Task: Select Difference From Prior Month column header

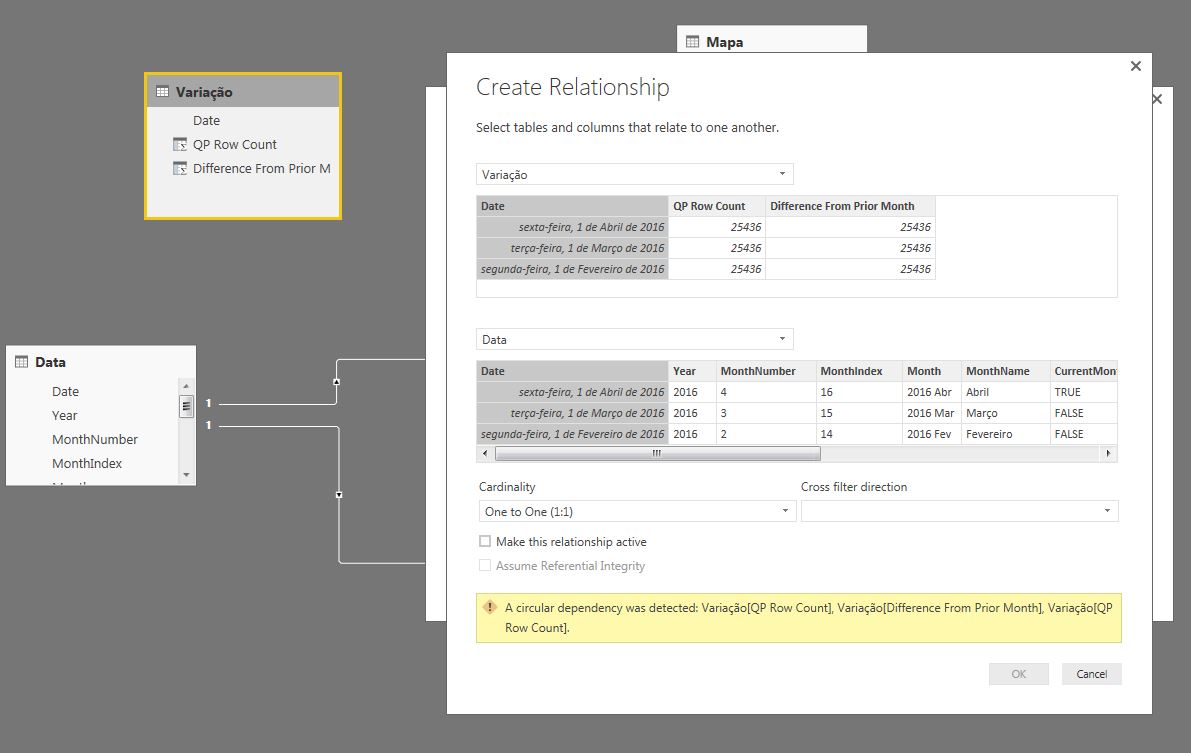Action: 850,206
